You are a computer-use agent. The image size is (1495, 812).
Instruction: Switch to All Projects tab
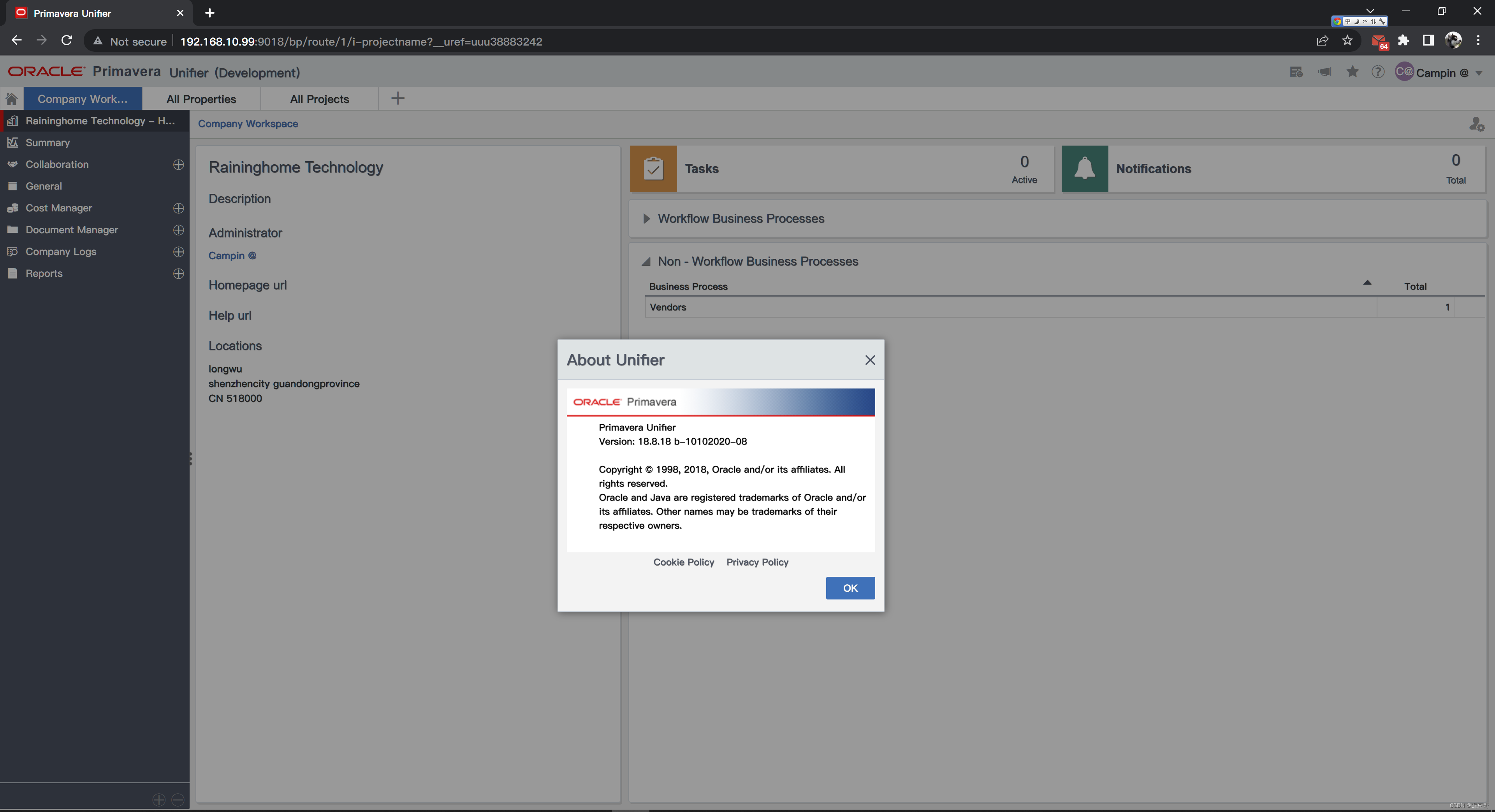[x=319, y=99]
